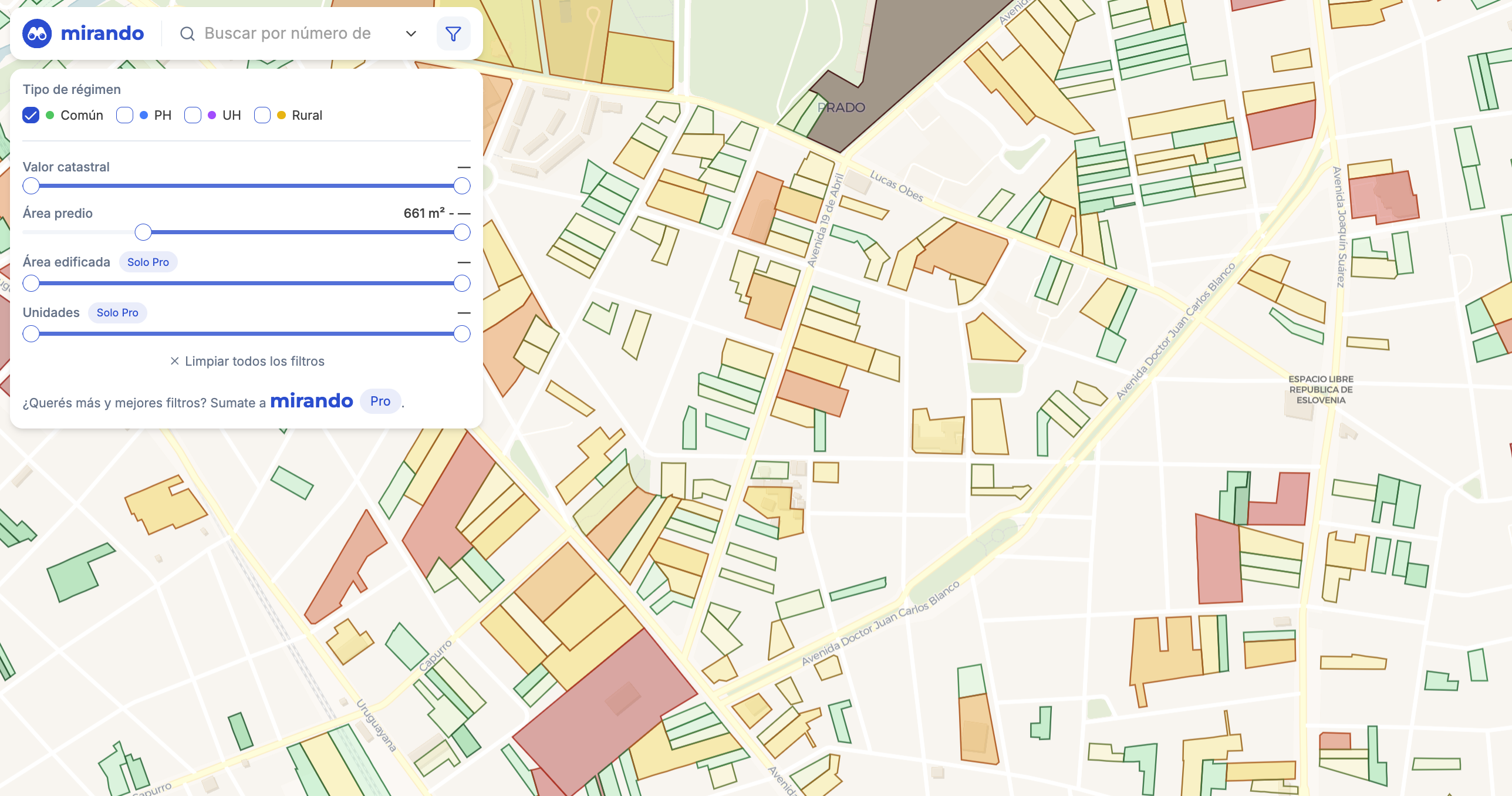Click the search magnifier icon
Screen dimensions: 1512x796
[x=187, y=34]
